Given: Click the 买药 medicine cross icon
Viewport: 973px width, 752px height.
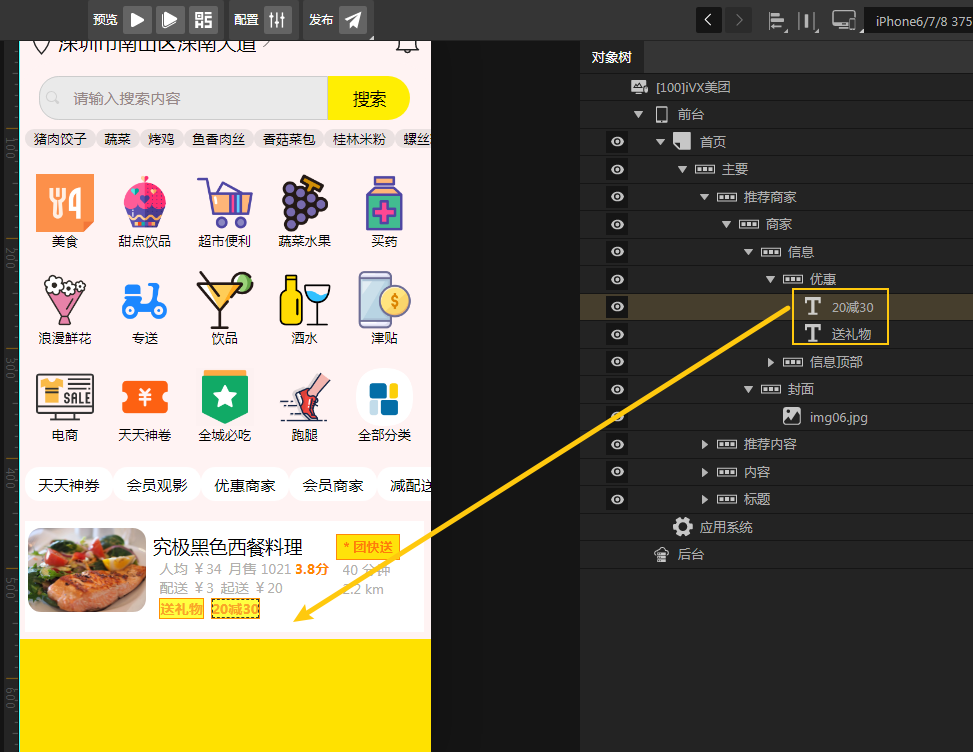Looking at the screenshot, I should [x=384, y=203].
